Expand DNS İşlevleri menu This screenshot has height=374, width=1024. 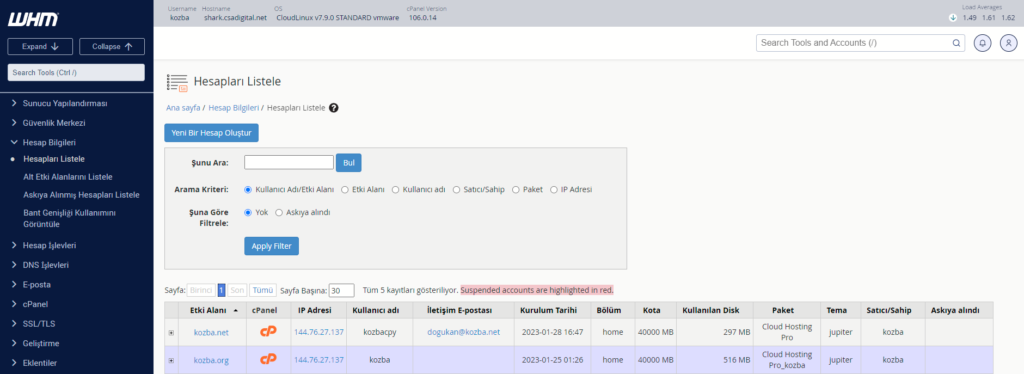pyautogui.click(x=46, y=265)
